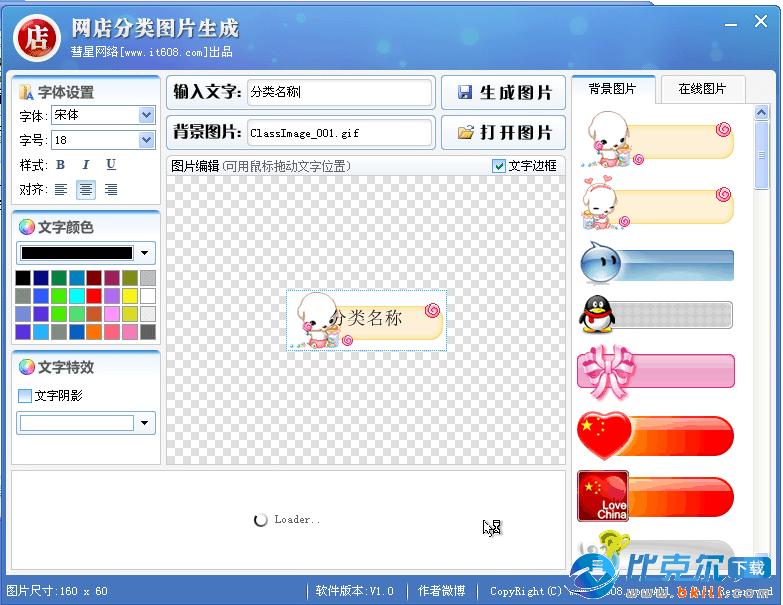Click the 输入文字 text input field
This screenshot has height=605, width=783.
[339, 92]
